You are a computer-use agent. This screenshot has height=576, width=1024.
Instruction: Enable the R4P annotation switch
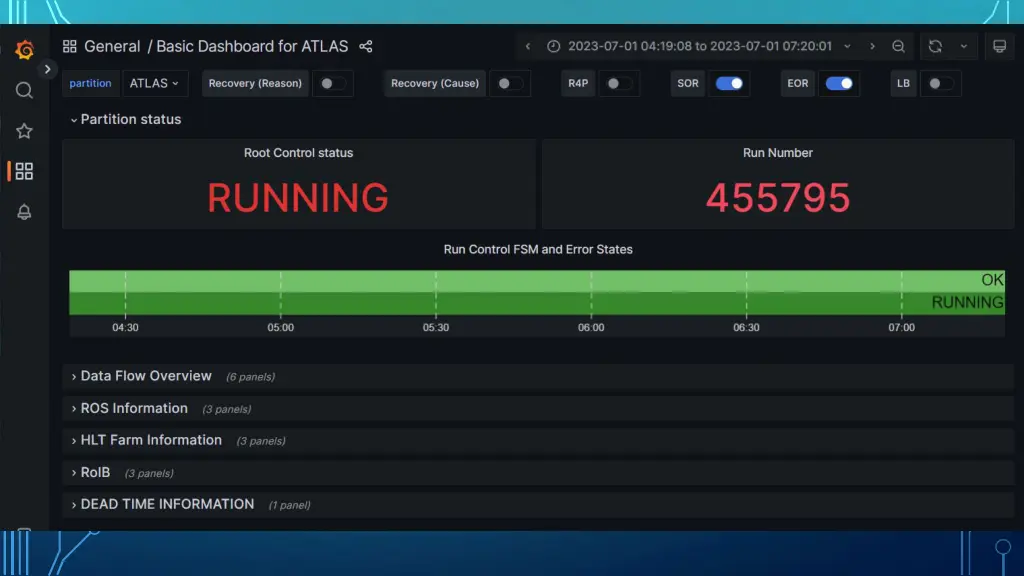click(x=619, y=84)
